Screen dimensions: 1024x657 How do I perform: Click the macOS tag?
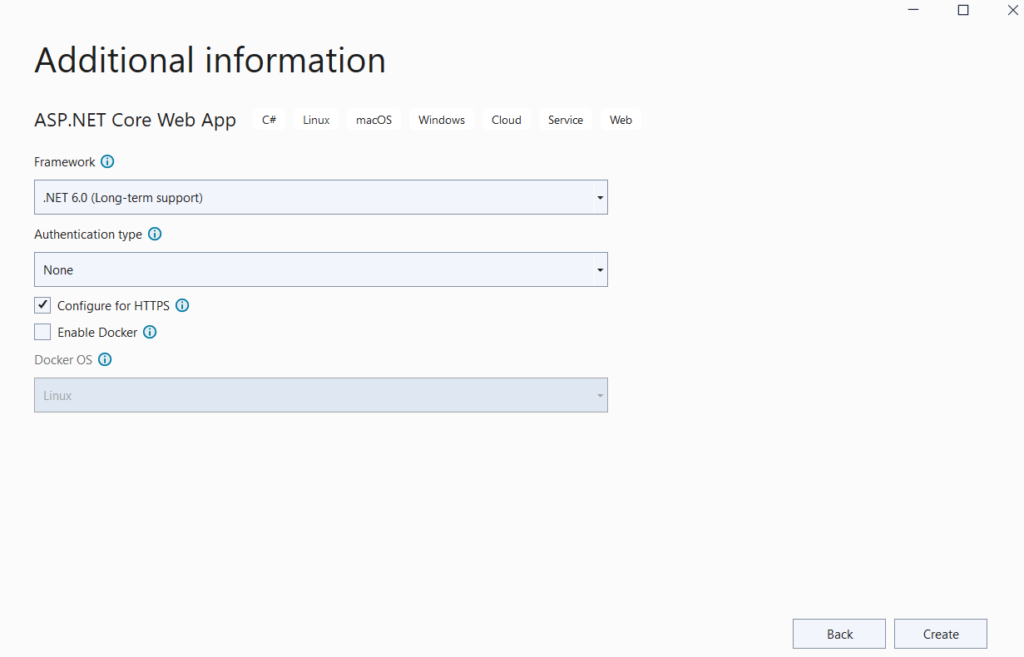coord(374,120)
